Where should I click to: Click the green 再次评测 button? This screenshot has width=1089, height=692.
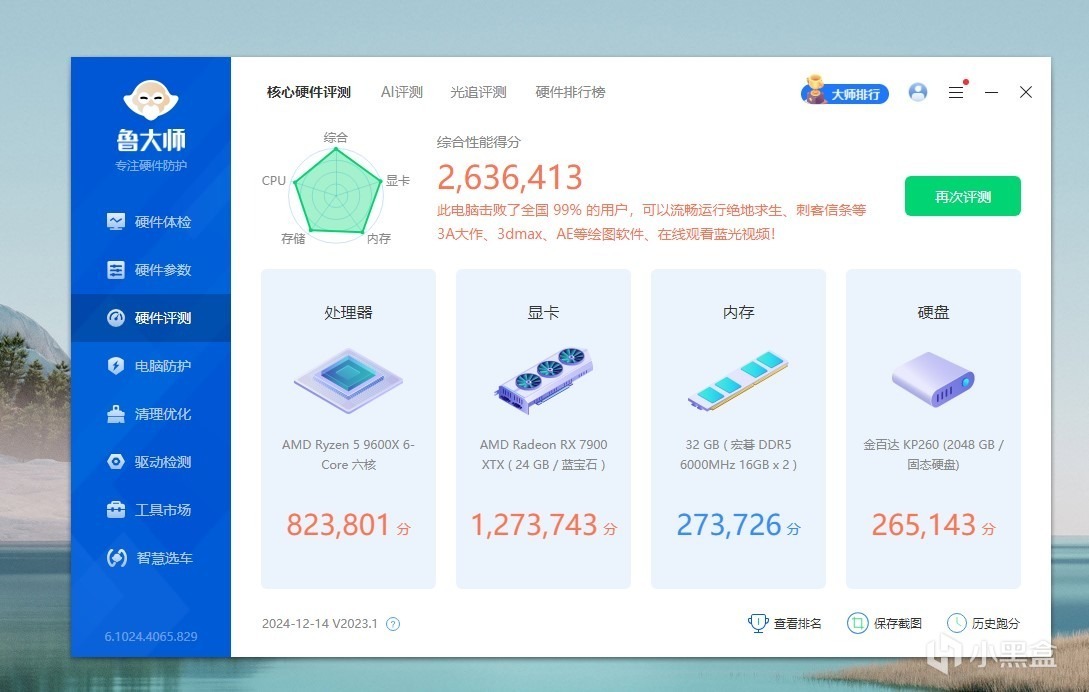coord(963,196)
